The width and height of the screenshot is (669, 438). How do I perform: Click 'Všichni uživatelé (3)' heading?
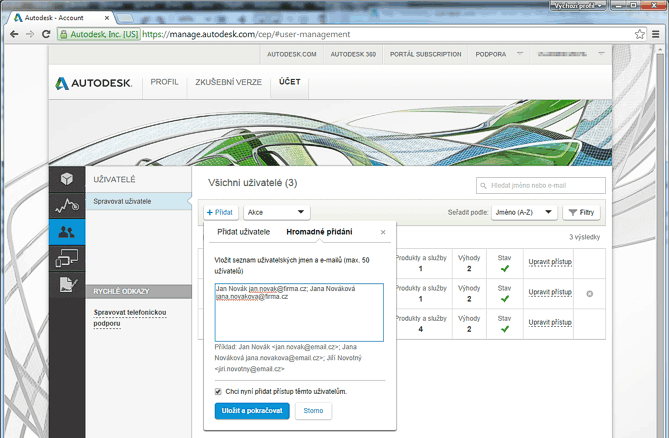tap(253, 183)
